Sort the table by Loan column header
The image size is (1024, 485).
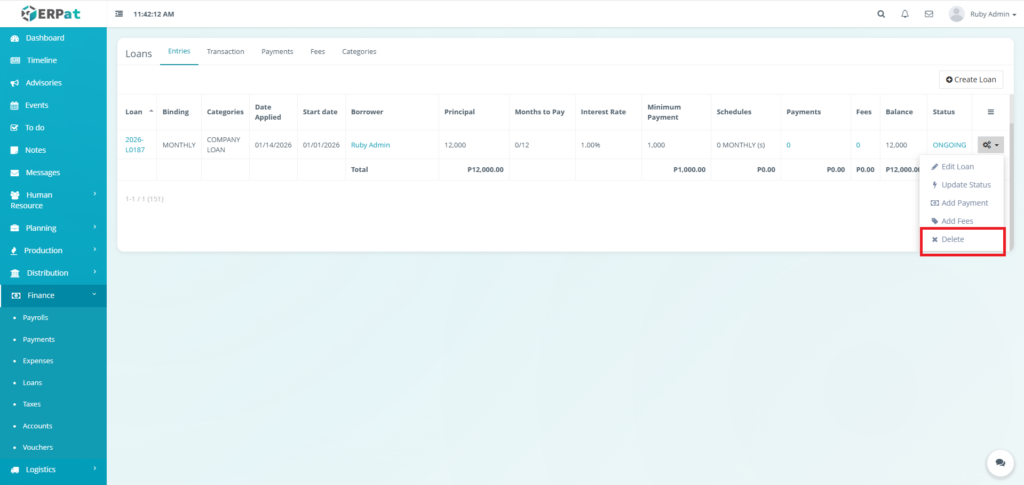[x=134, y=112]
